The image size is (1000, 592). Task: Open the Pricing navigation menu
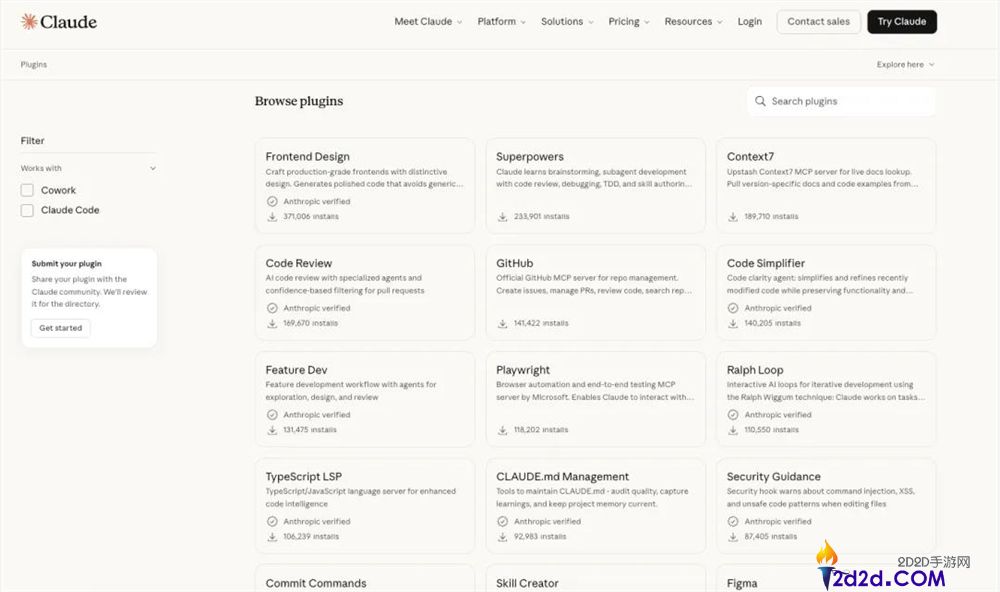click(628, 21)
